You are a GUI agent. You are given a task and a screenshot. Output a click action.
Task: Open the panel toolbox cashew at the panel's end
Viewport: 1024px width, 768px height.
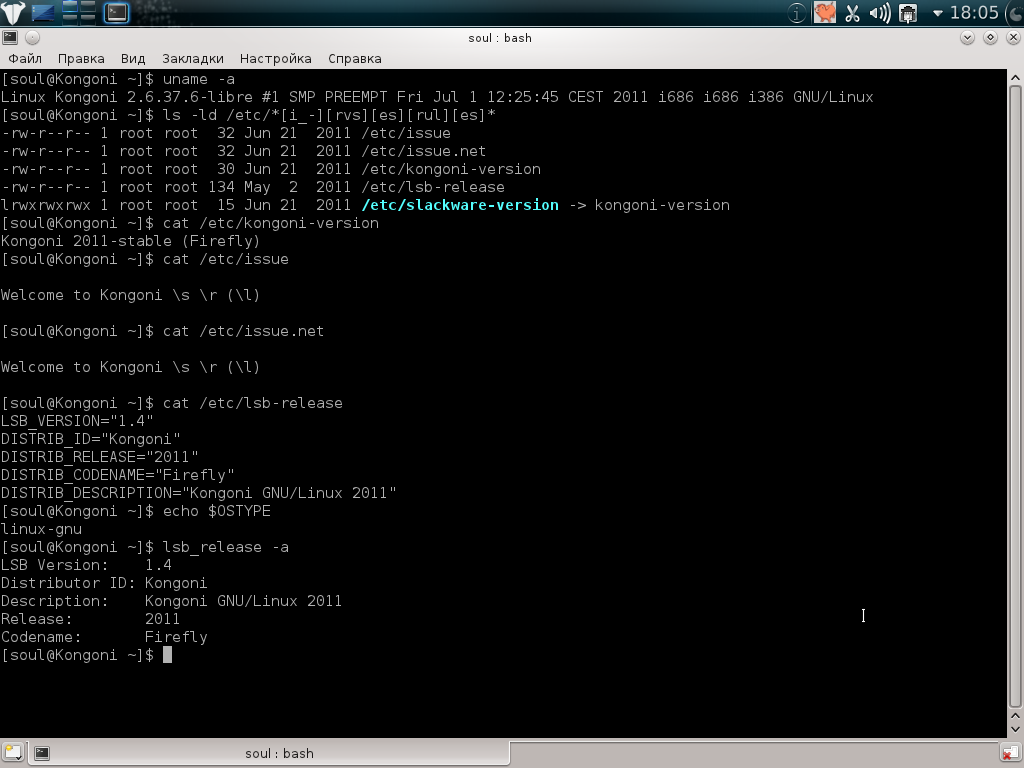(x=1015, y=12)
